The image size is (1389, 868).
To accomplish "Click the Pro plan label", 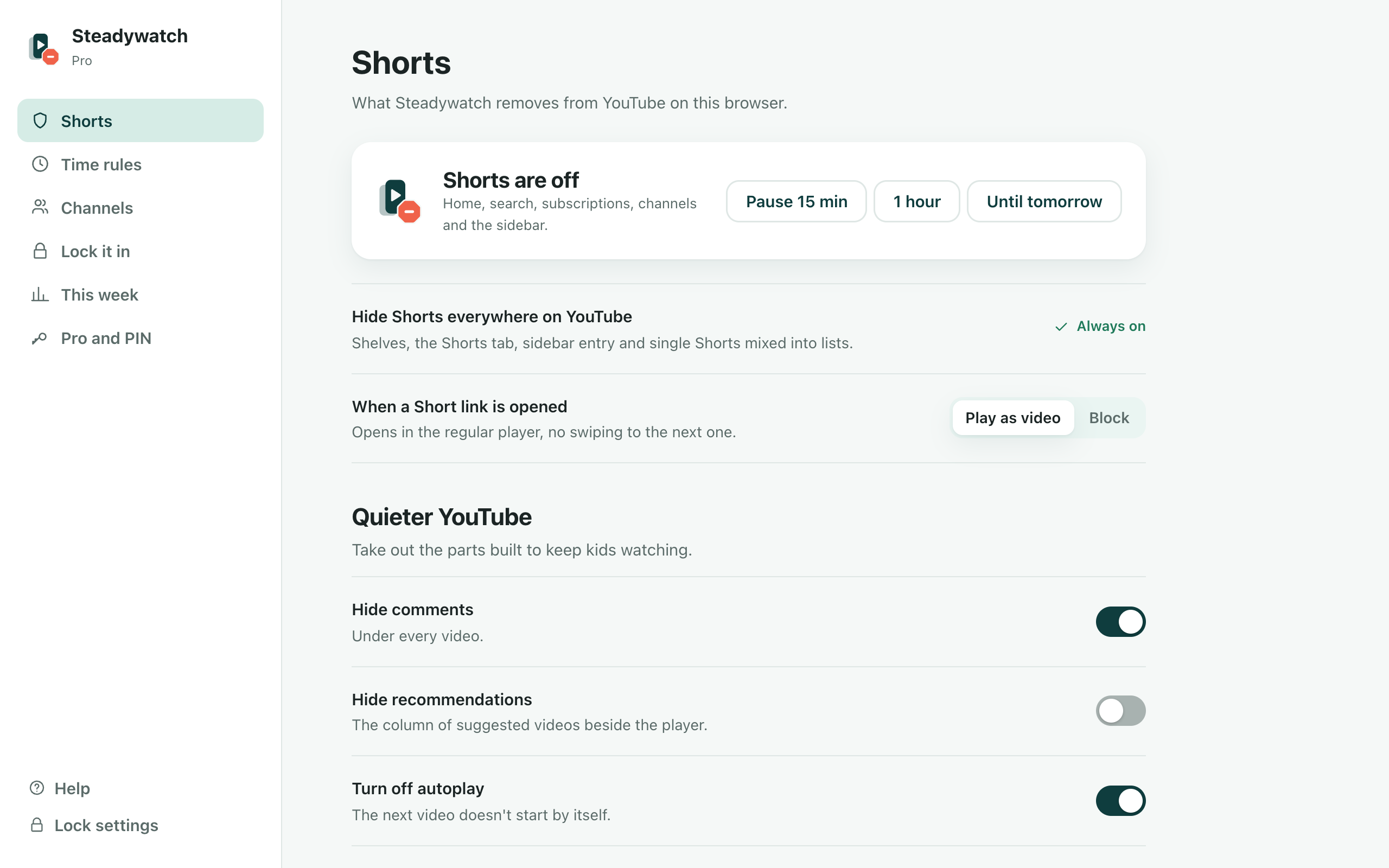I will 81,60.
